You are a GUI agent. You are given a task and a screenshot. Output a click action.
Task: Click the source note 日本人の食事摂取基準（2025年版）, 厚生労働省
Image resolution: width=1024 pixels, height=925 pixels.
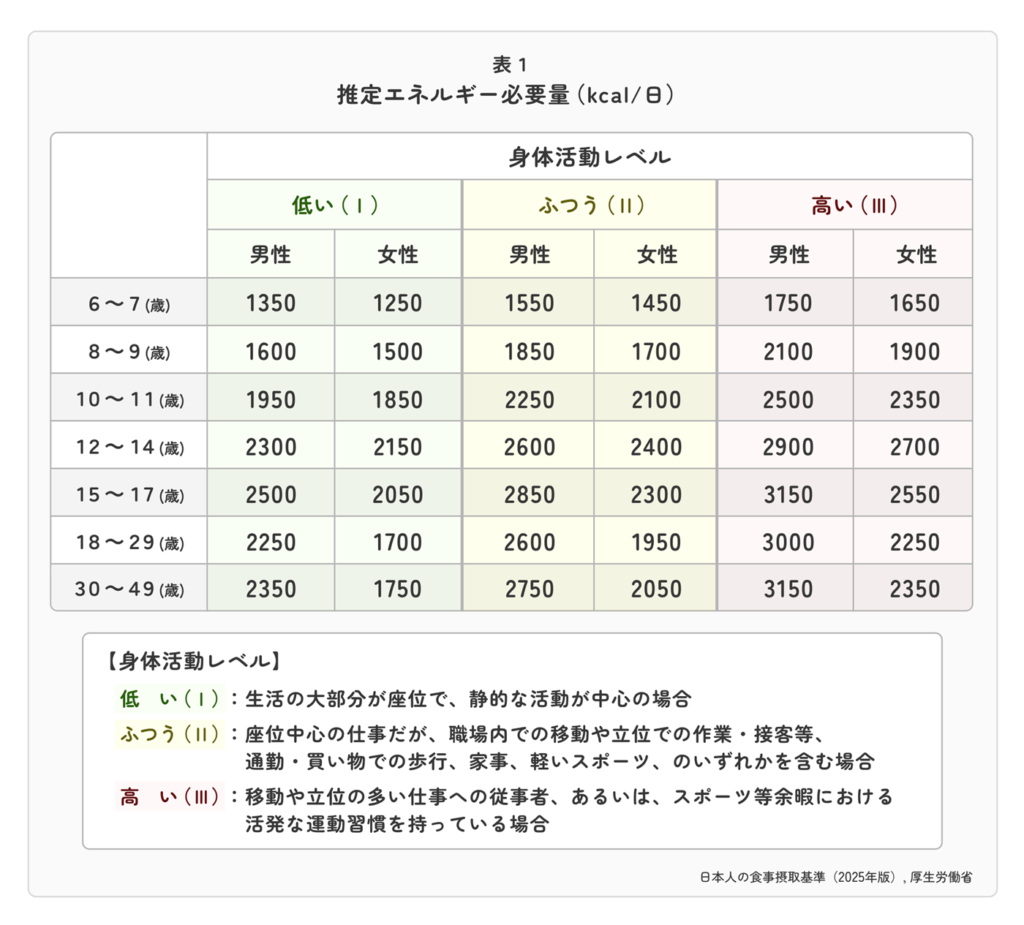point(836,877)
